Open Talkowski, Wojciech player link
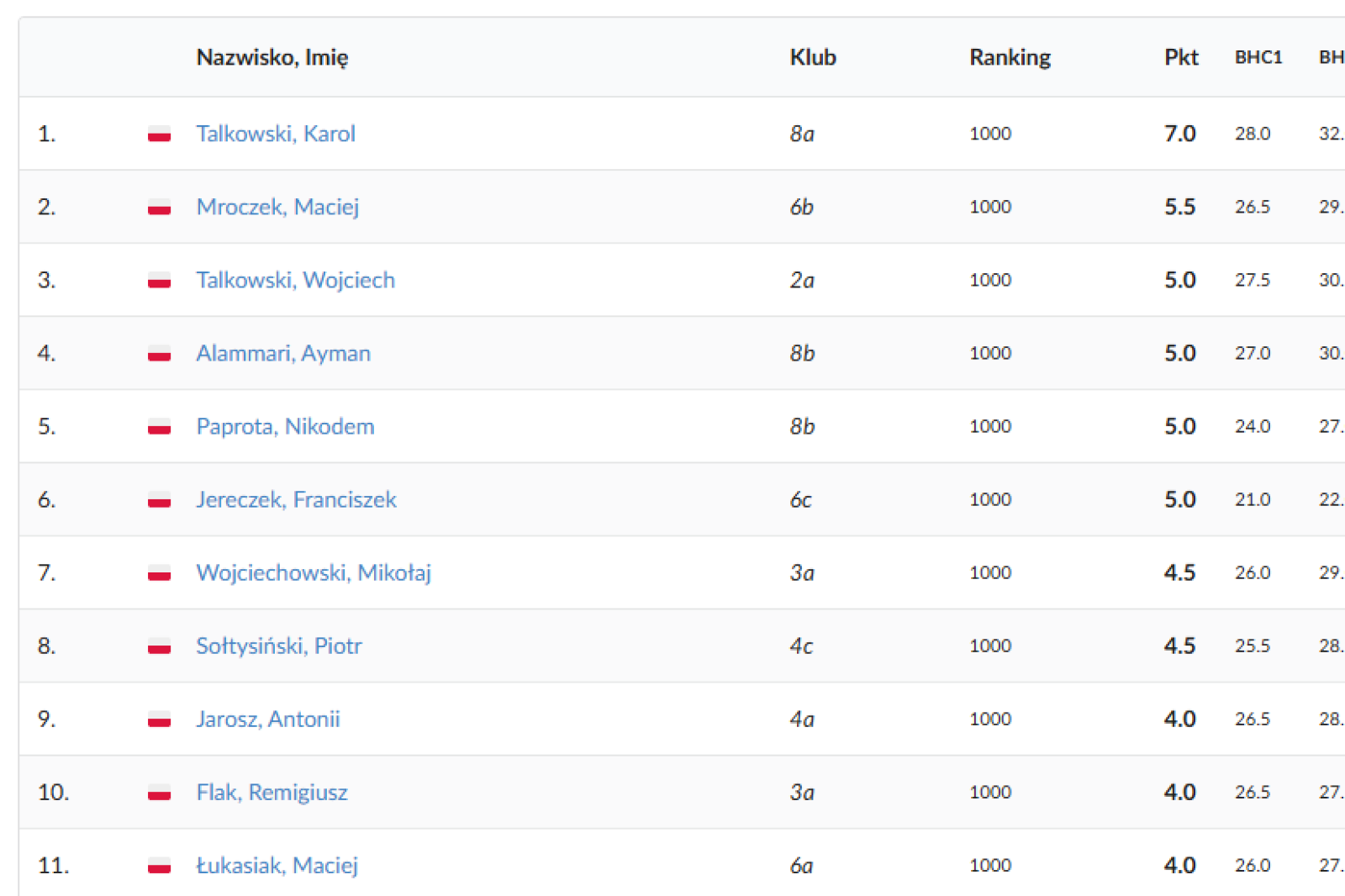The width and height of the screenshot is (1345, 896). 295,280
